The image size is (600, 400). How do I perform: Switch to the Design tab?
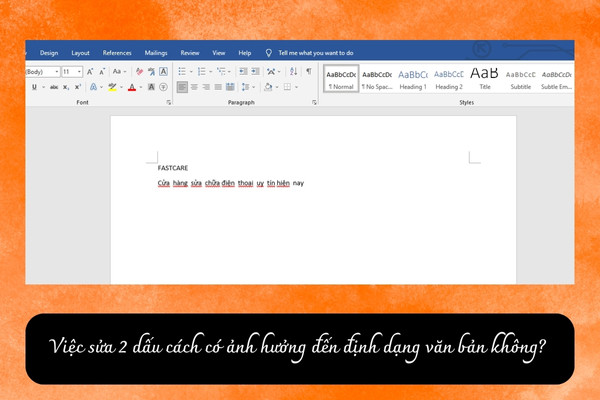[x=49, y=53]
